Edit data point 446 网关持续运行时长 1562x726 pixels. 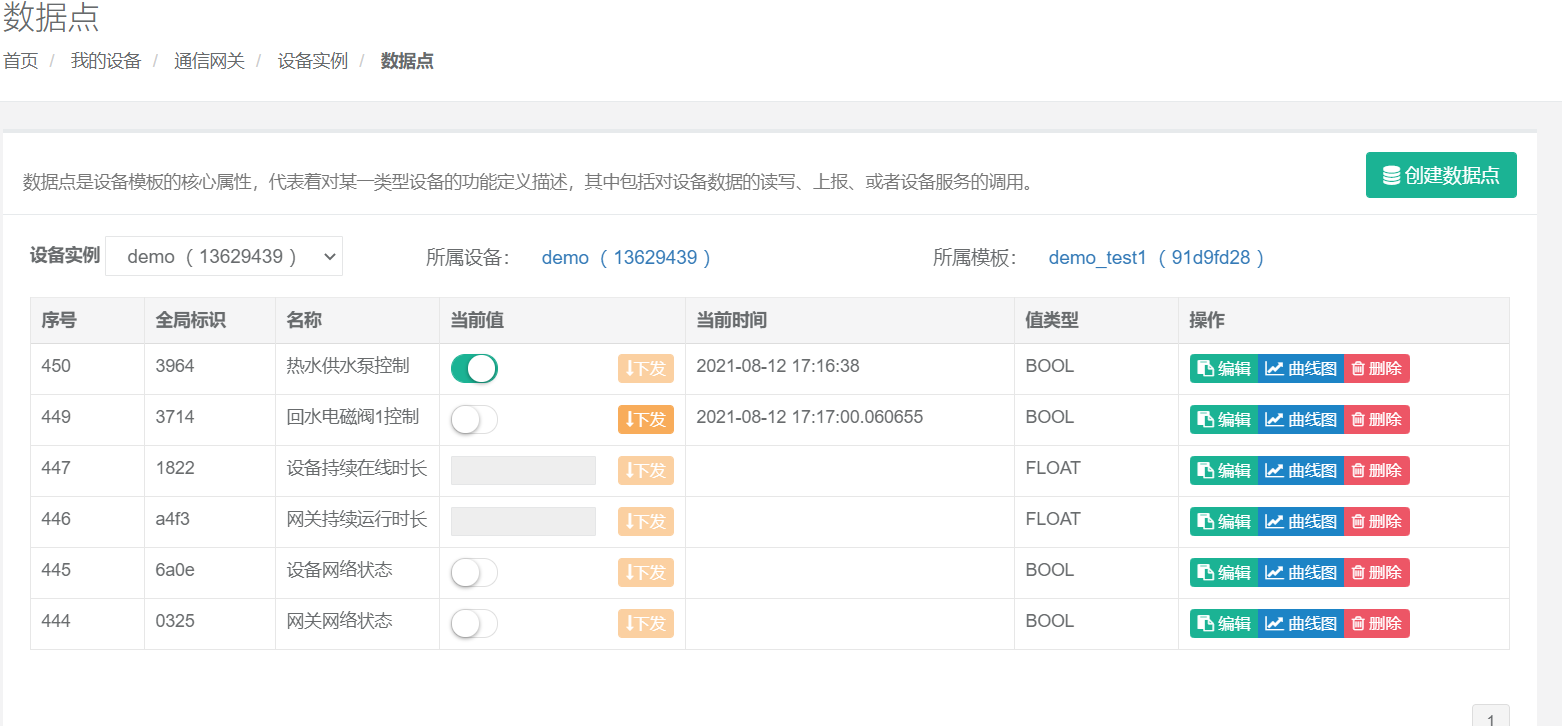1224,521
